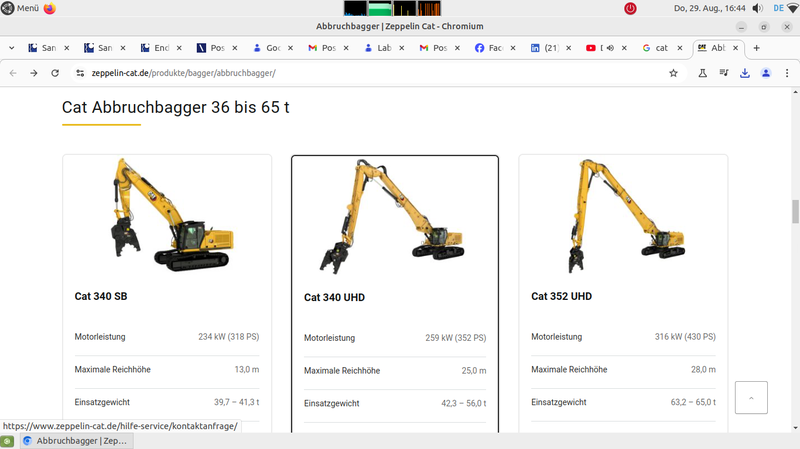
Task: Switch to the LinkedIn tab
Action: point(543,48)
